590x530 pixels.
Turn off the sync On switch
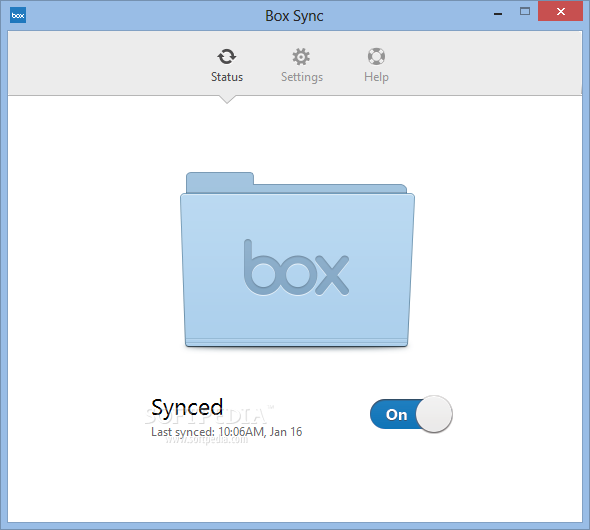click(x=411, y=414)
